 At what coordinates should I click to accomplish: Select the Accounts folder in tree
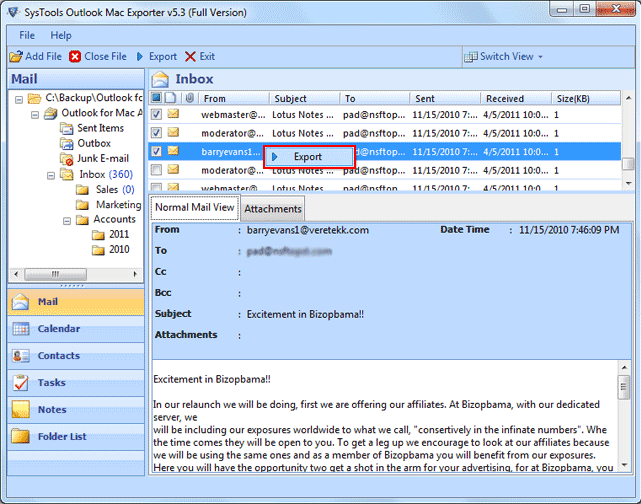(114, 220)
